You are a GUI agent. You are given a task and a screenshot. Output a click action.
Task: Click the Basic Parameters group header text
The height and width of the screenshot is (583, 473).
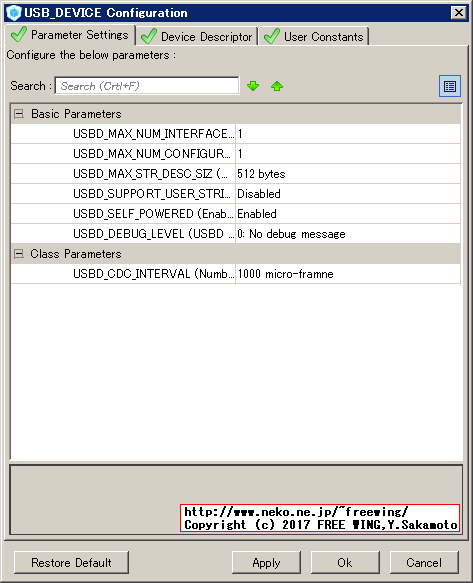[x=76, y=114]
